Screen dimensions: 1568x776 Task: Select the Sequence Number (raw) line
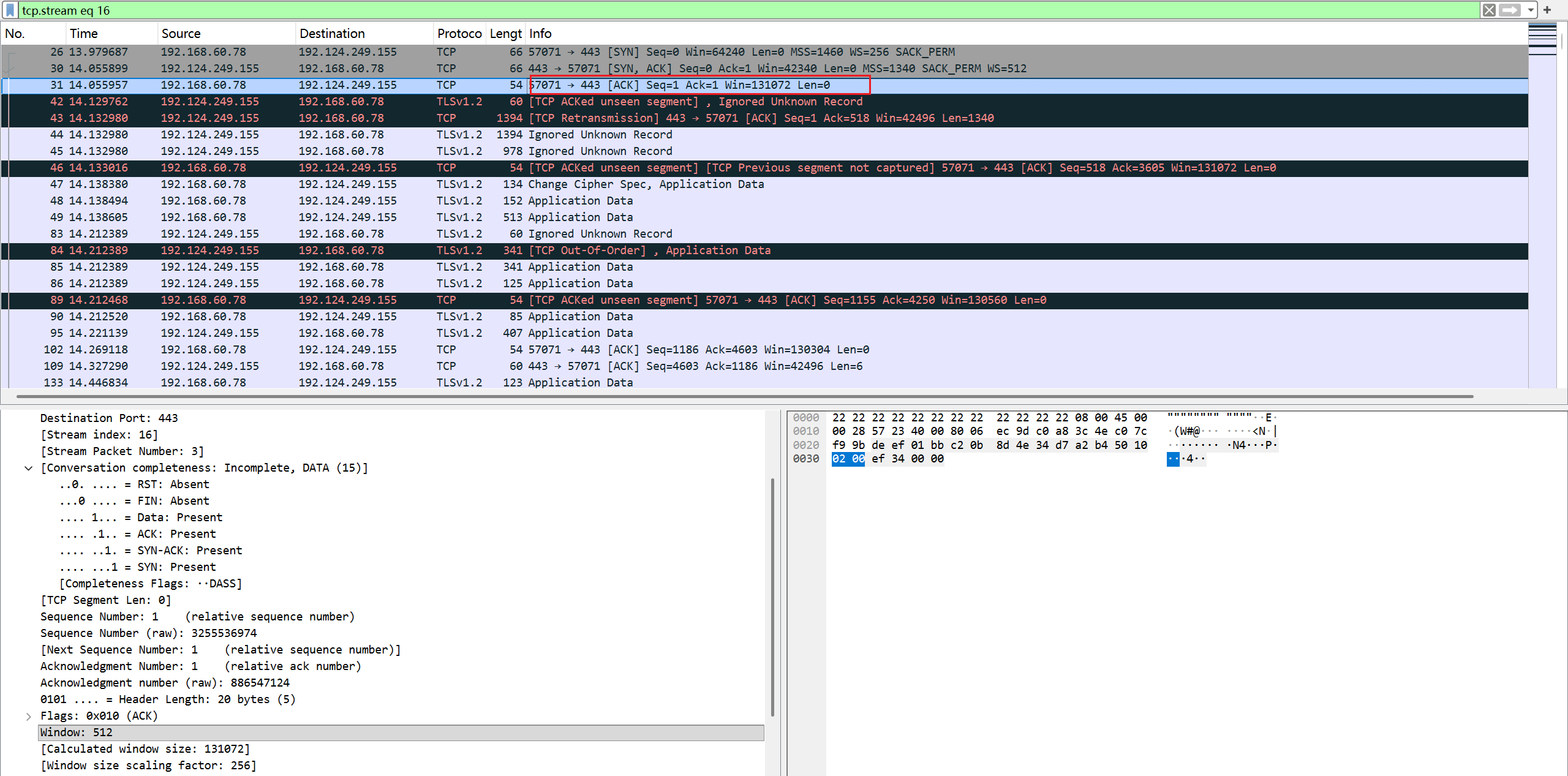tap(149, 633)
